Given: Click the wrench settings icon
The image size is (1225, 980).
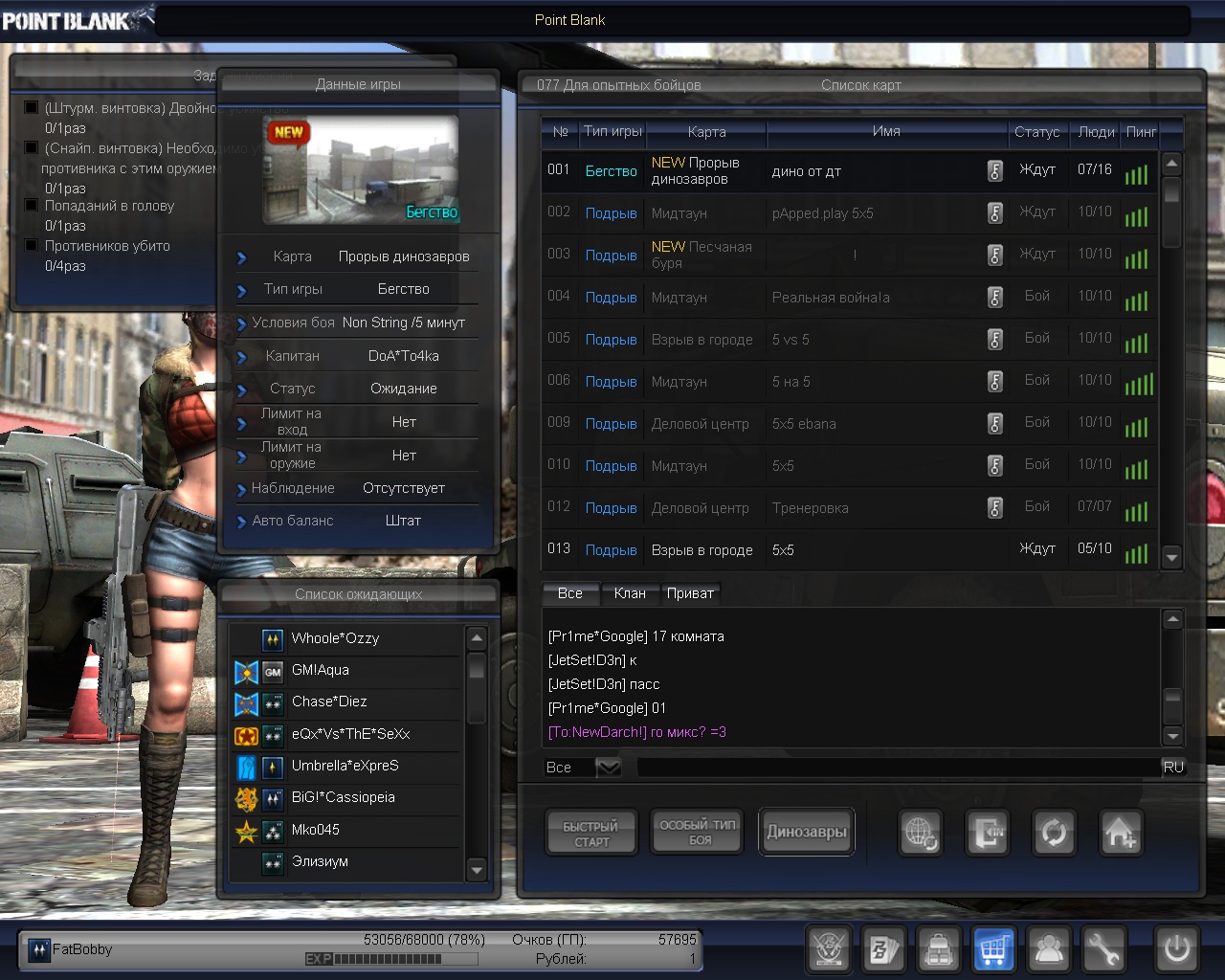Looking at the screenshot, I should 1103,949.
